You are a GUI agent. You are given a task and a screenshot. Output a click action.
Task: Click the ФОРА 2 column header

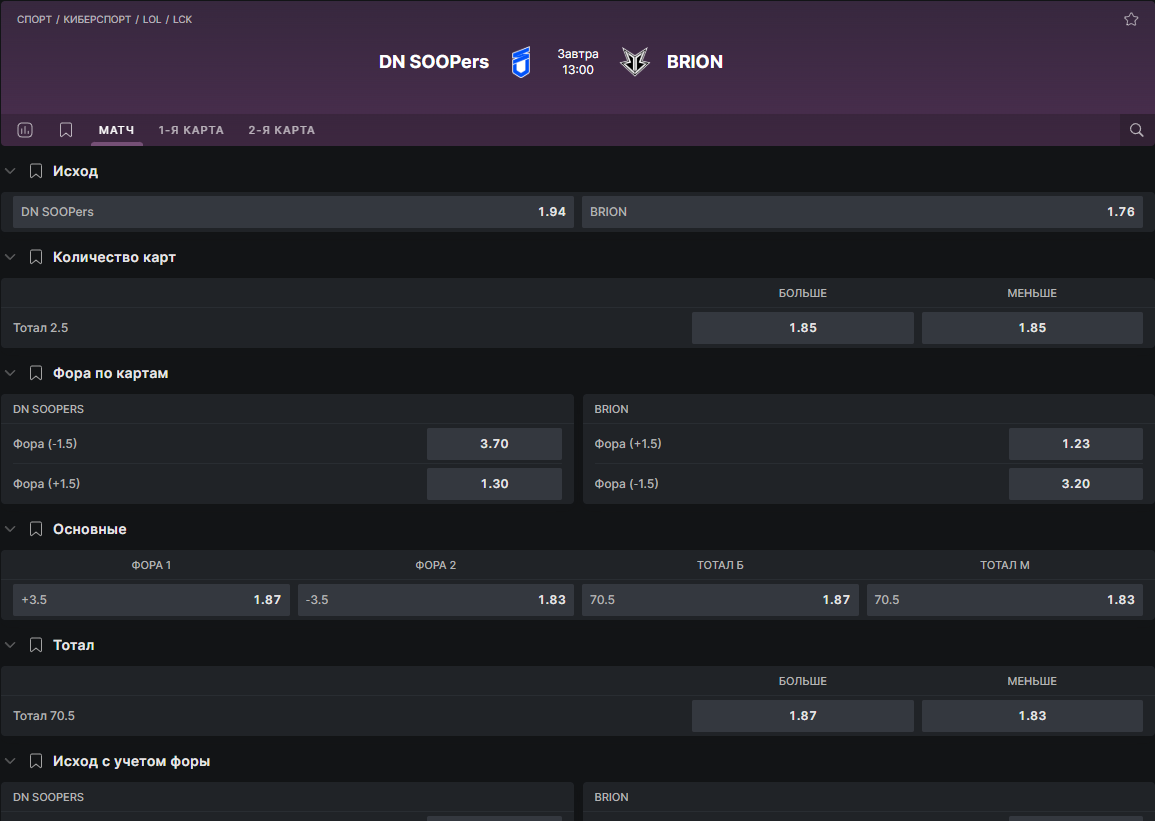coord(435,565)
